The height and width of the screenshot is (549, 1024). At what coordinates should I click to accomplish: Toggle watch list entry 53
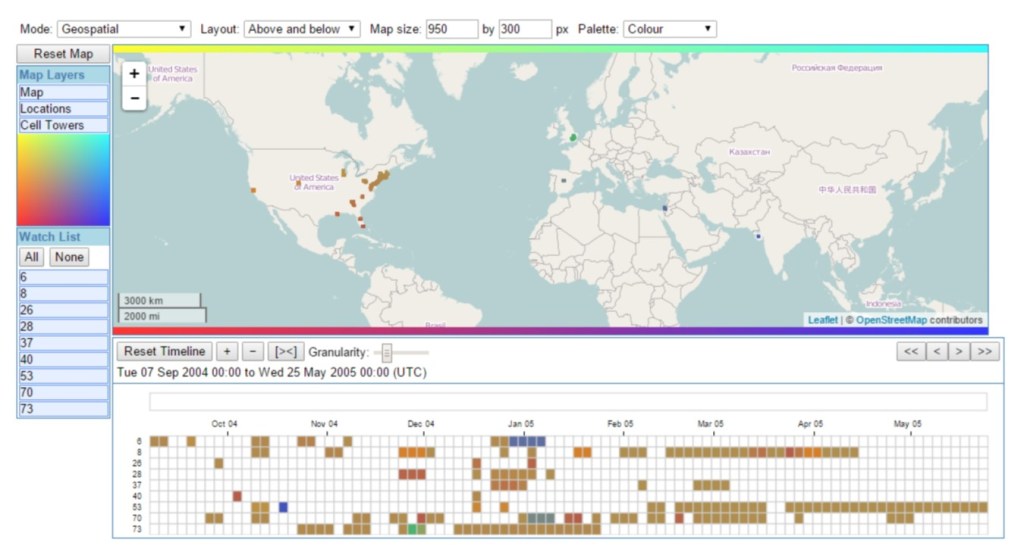coord(63,376)
